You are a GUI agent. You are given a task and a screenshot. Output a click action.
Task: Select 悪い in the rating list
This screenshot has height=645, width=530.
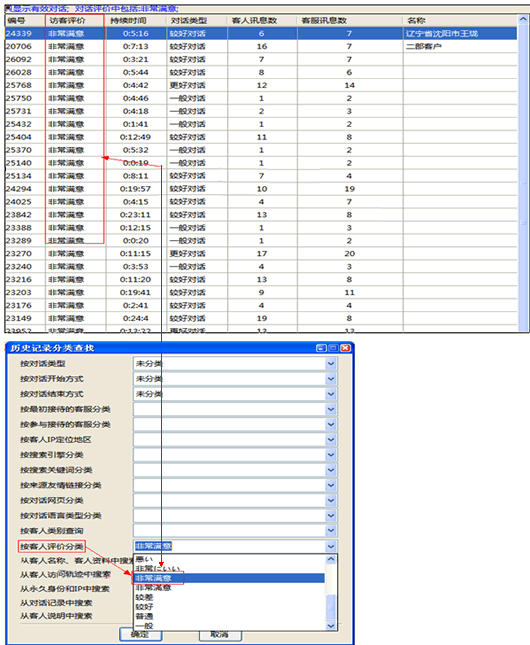point(230,559)
